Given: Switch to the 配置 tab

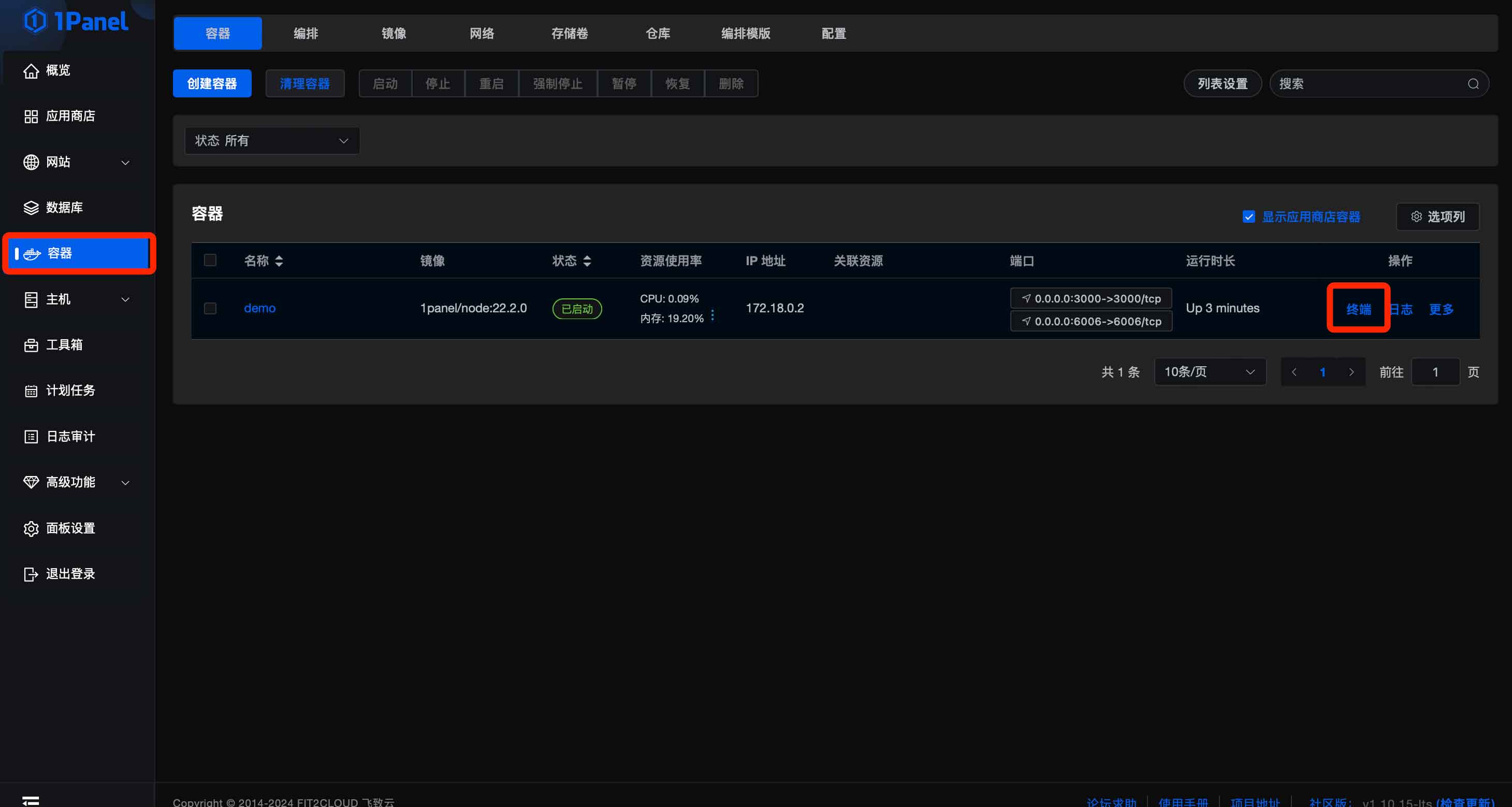Looking at the screenshot, I should (834, 34).
